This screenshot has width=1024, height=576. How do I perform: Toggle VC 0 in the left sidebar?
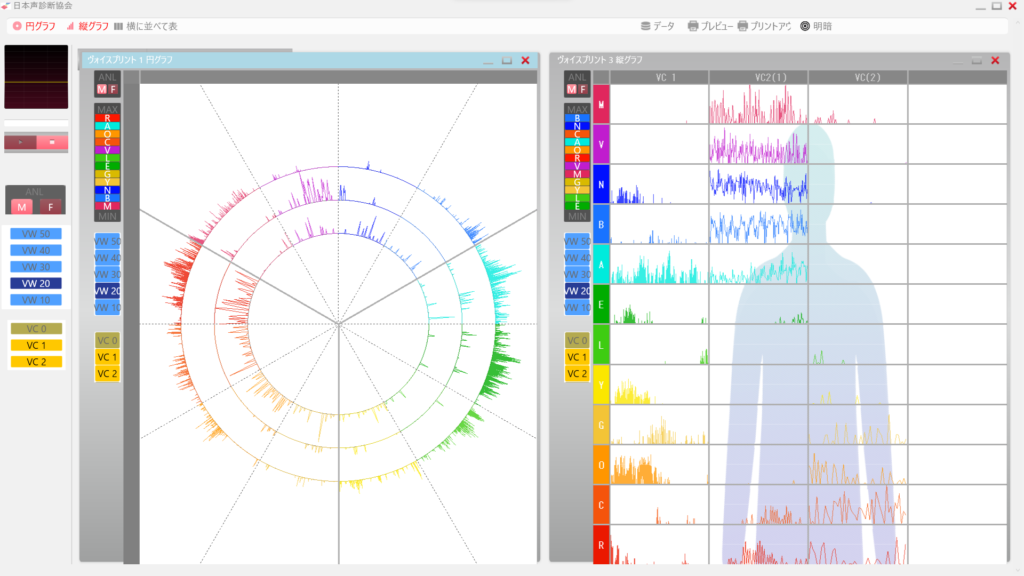point(36,328)
